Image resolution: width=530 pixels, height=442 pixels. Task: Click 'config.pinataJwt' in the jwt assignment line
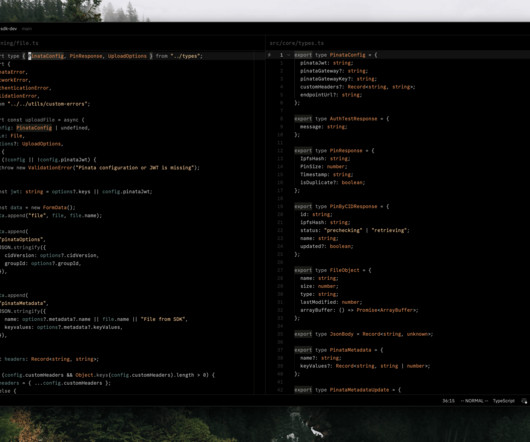pos(127,192)
